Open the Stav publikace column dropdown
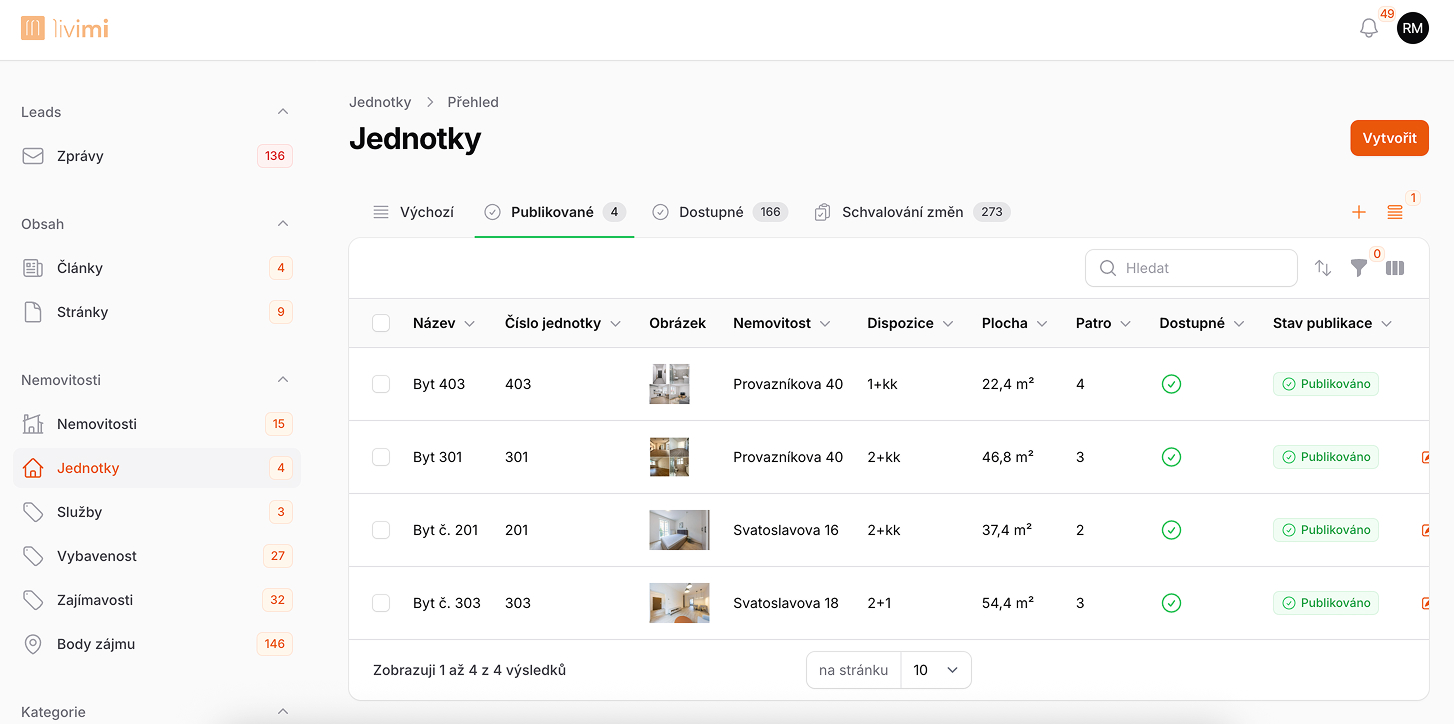This screenshot has width=1454, height=724. (1386, 324)
